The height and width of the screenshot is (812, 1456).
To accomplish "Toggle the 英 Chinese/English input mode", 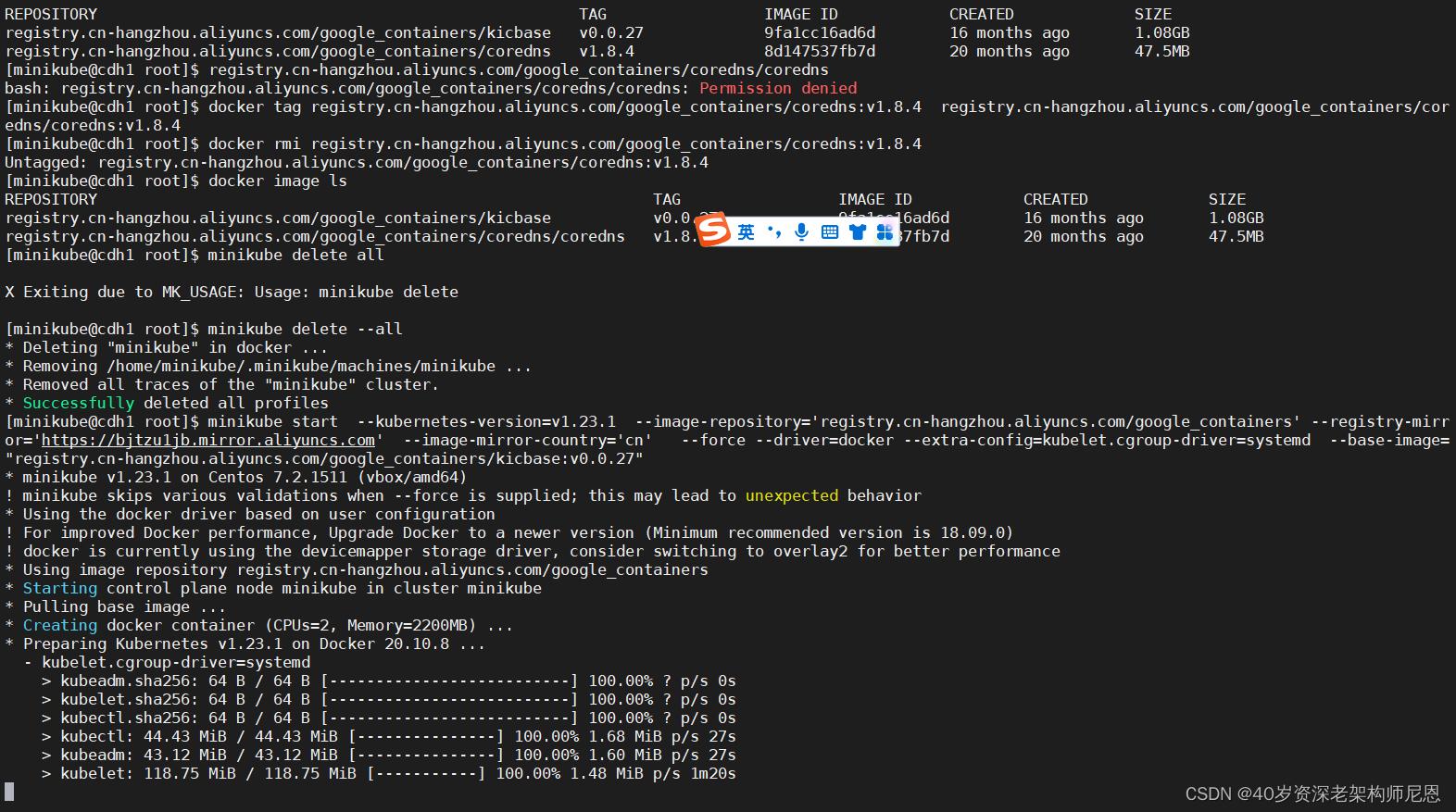I will click(747, 232).
